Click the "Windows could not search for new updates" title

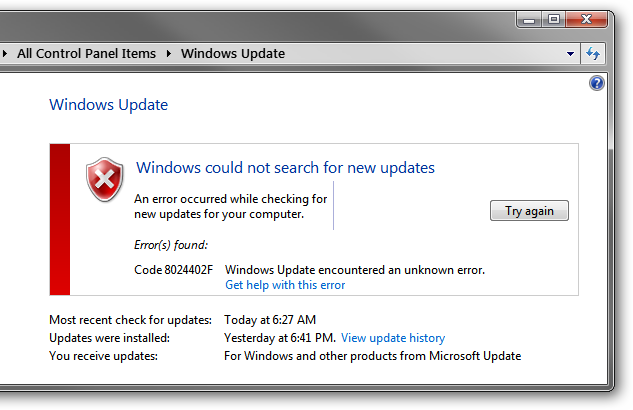click(285, 167)
